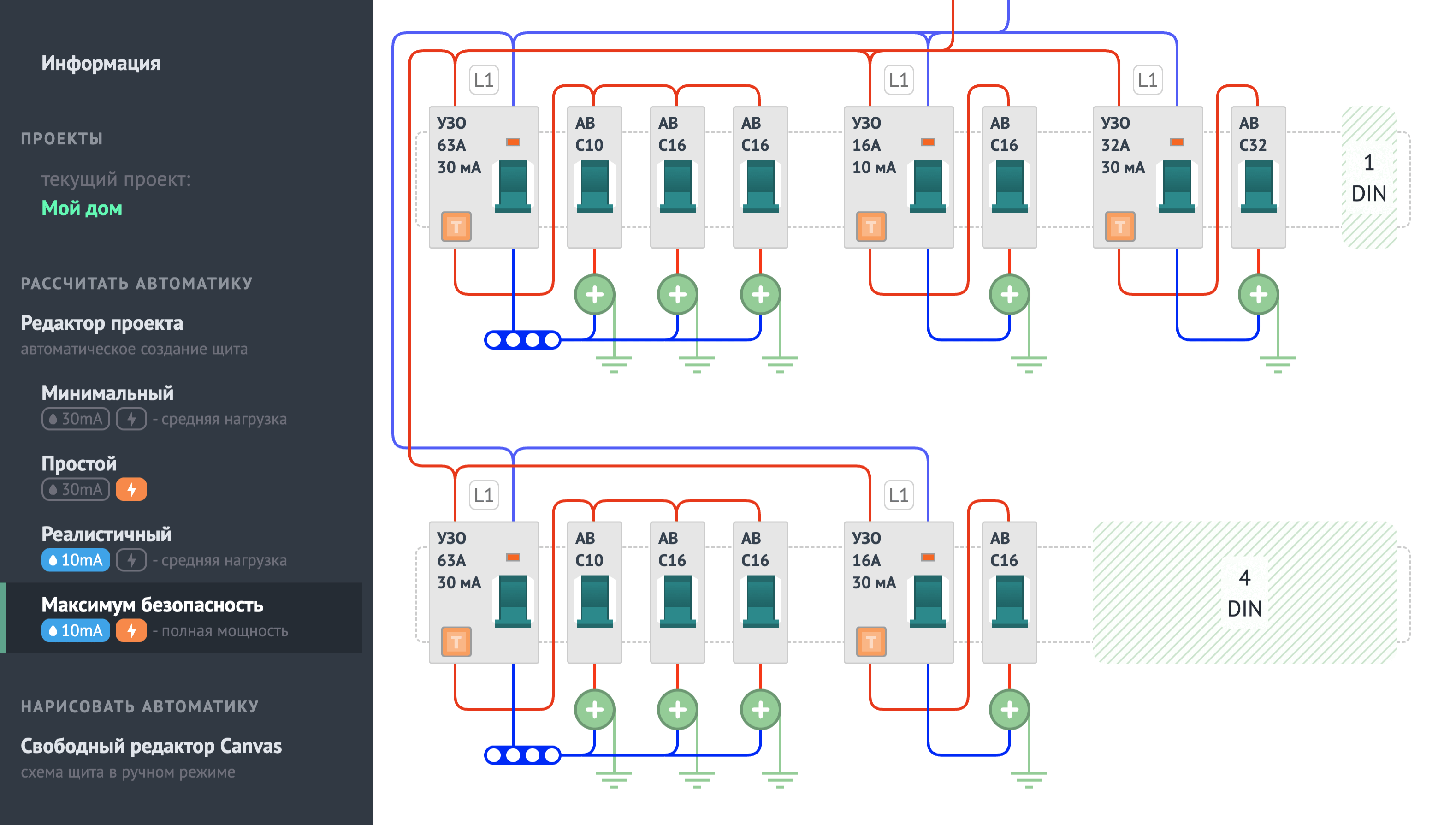The height and width of the screenshot is (825, 1456).
Task: Click test button T on bottom УЗО 63A
Action: coord(456,642)
